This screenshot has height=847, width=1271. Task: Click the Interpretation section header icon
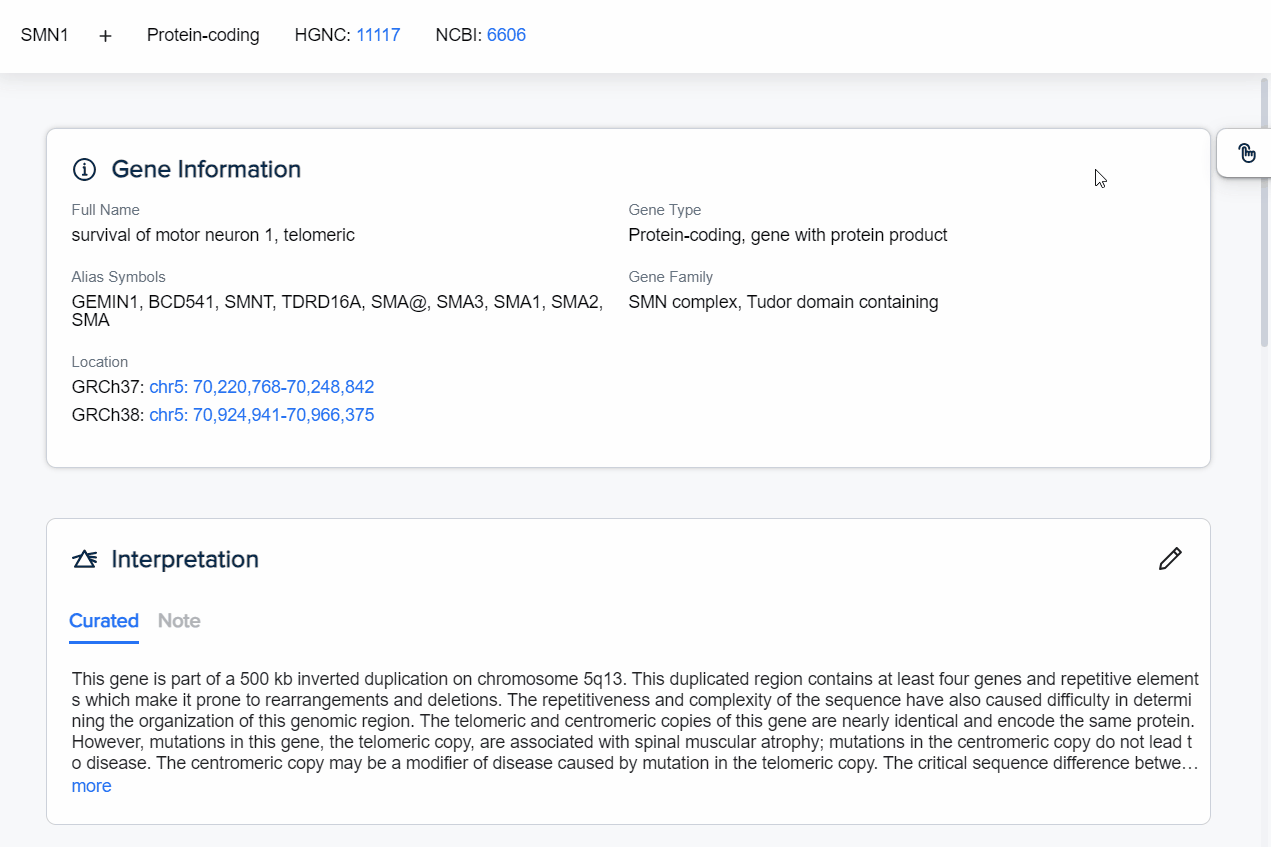pos(85,559)
